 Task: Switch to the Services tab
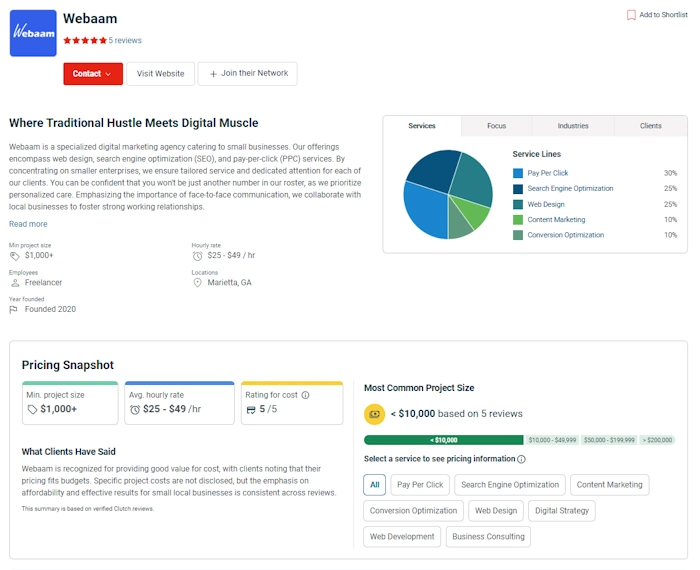(422, 126)
